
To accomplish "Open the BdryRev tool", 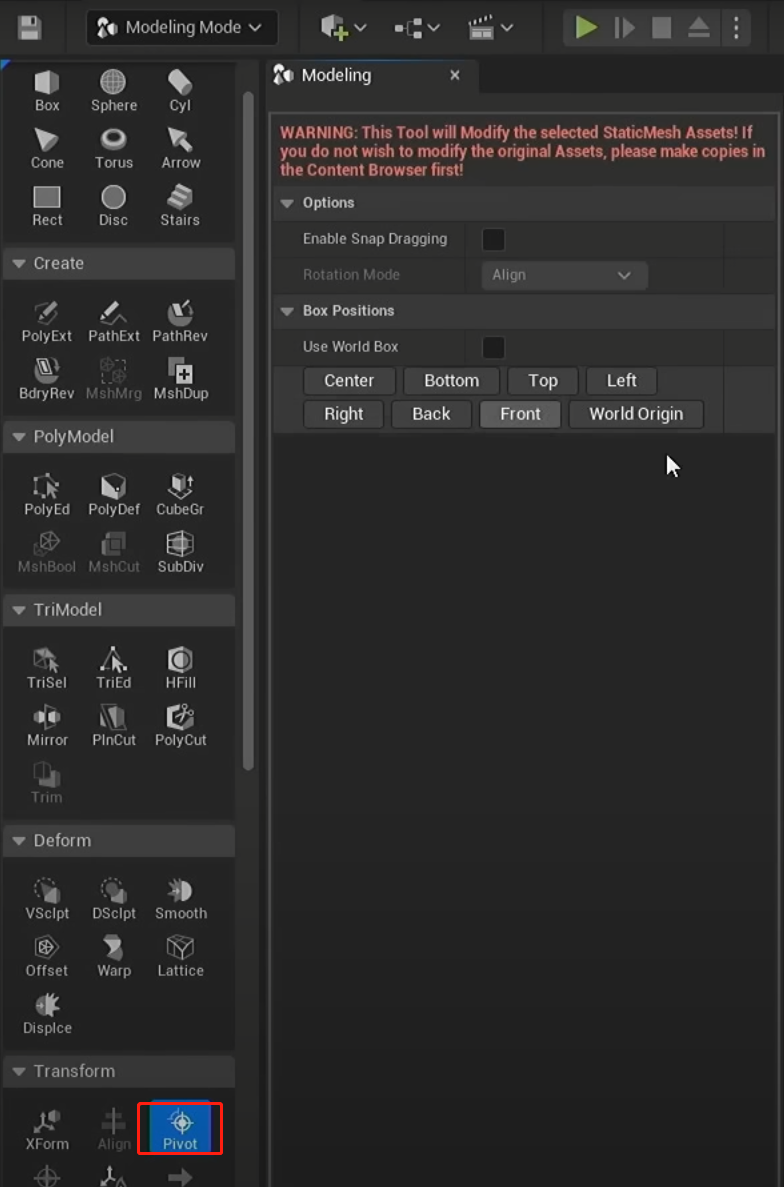I will (x=47, y=379).
